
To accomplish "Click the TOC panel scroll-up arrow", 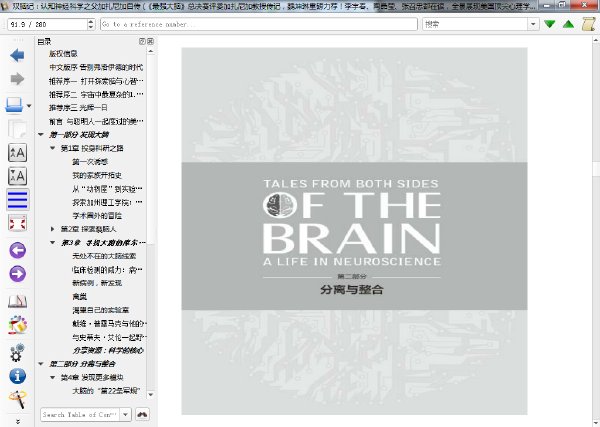I will point(150,51).
